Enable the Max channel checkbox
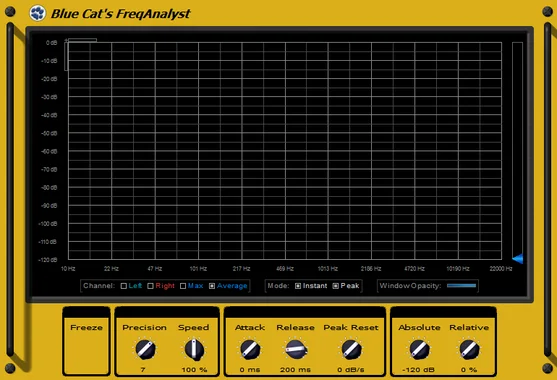Screen dimensions: 557x380 (x=183, y=286)
